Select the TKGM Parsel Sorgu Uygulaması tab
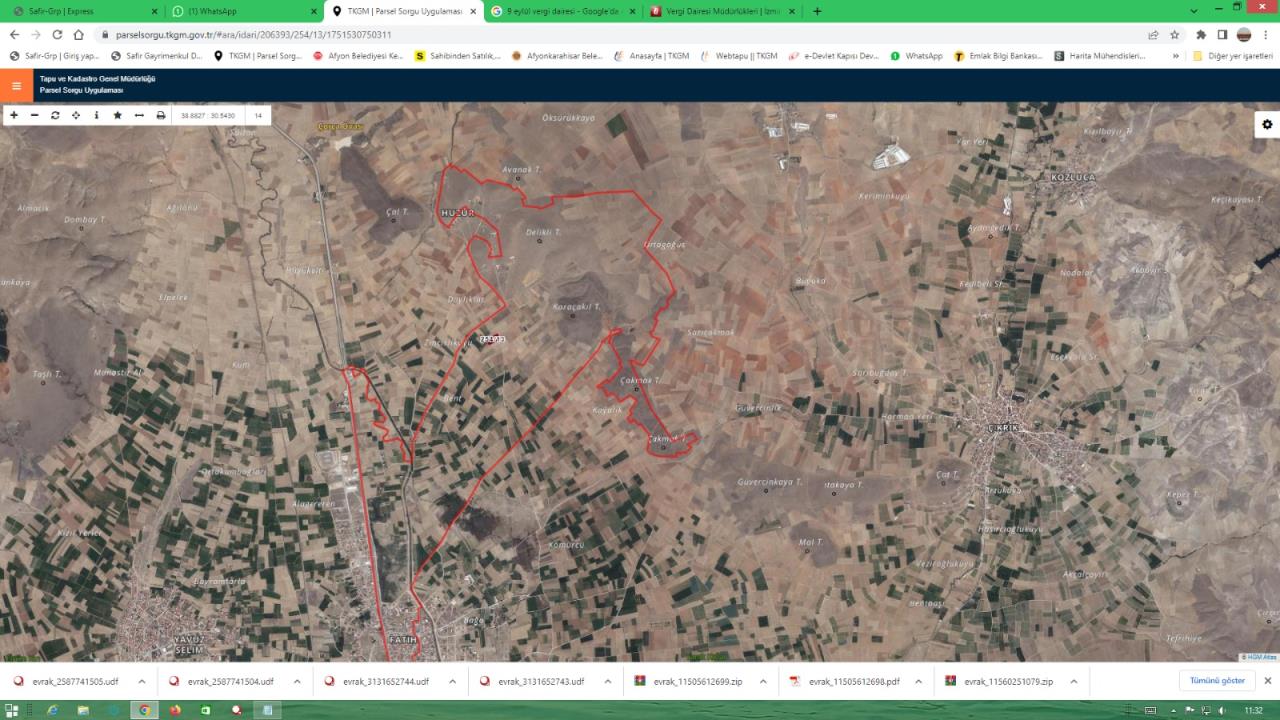 click(x=404, y=11)
